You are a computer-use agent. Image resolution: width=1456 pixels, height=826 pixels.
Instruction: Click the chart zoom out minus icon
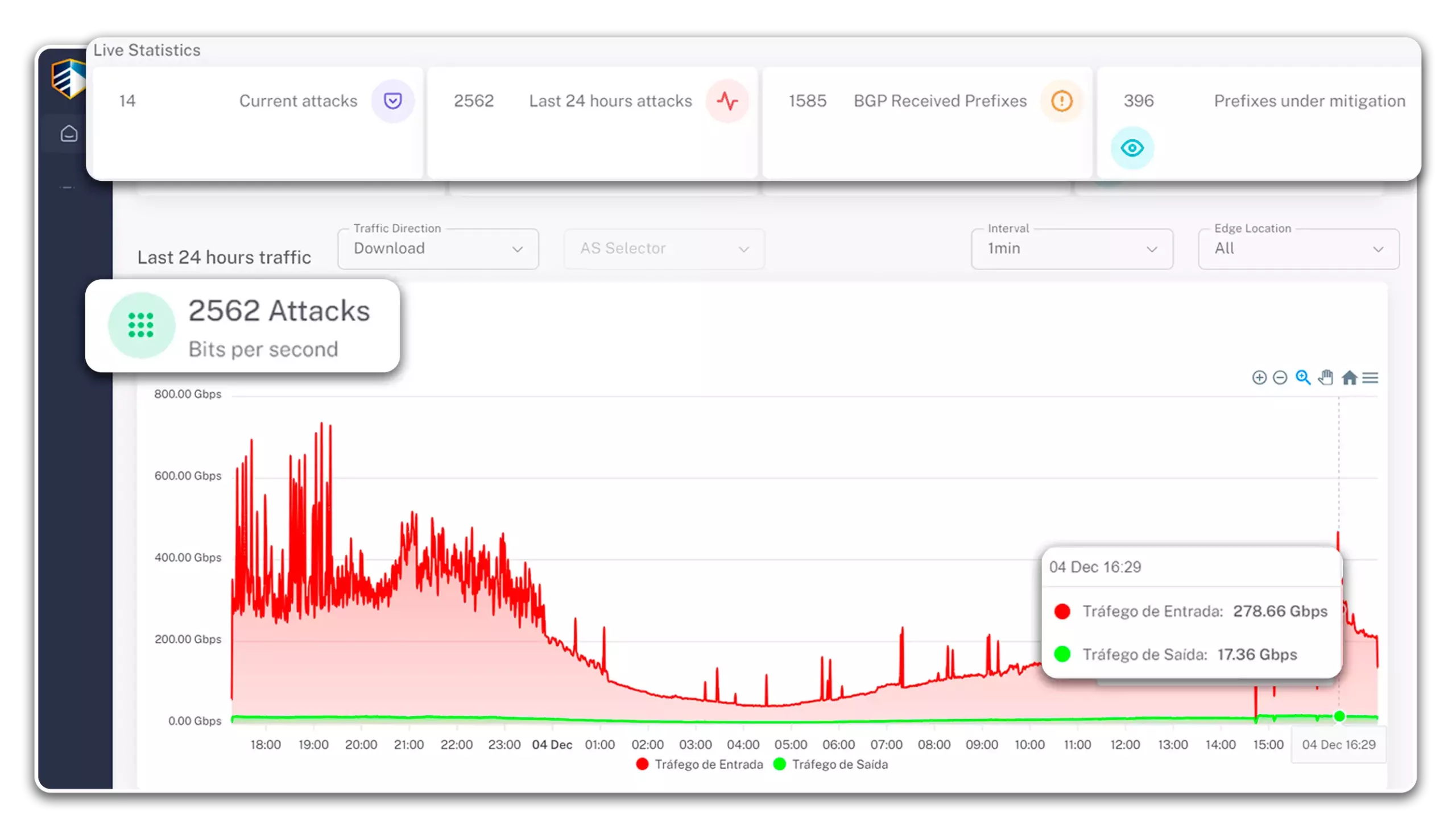[x=1280, y=378]
